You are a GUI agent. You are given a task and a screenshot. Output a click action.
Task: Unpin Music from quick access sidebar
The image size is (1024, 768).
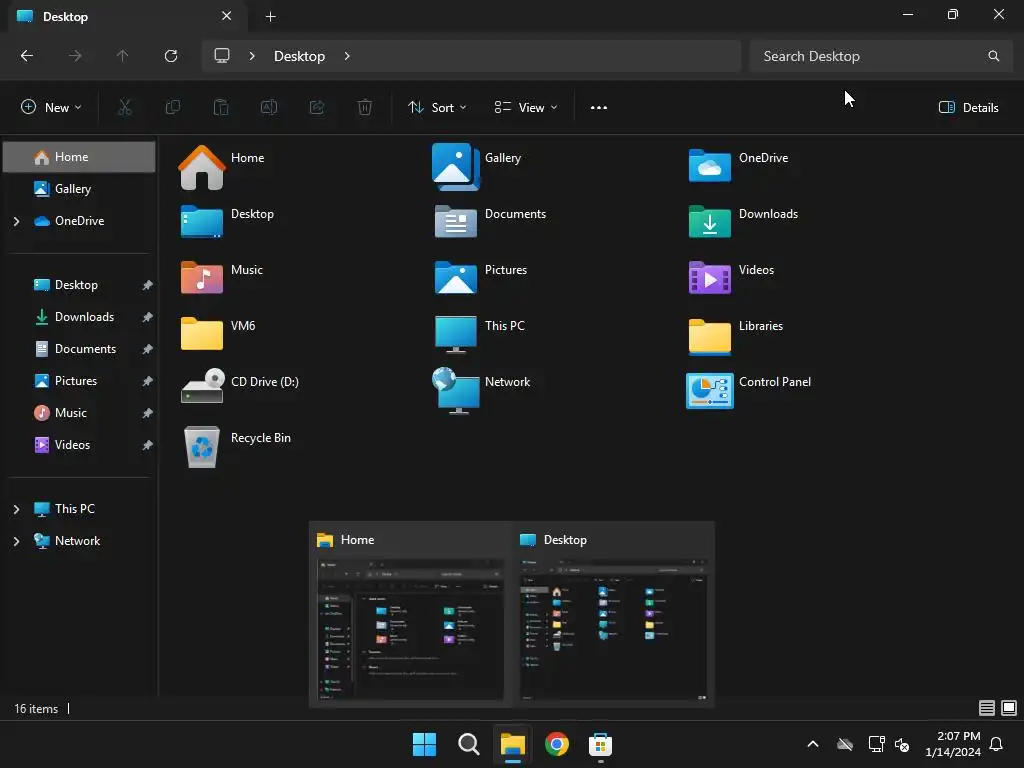[x=148, y=413]
